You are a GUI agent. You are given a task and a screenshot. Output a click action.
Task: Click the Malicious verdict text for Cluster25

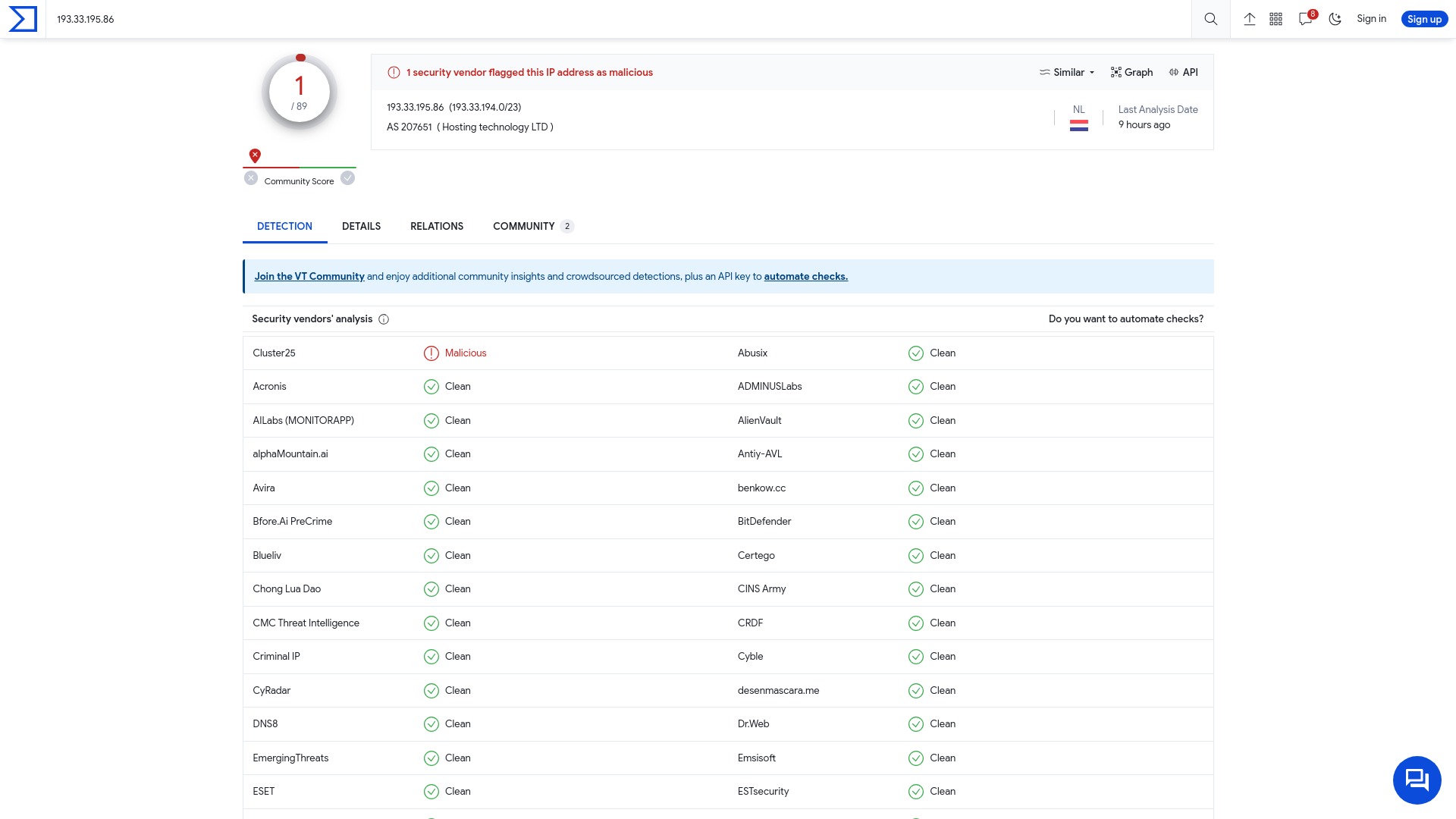coord(466,353)
